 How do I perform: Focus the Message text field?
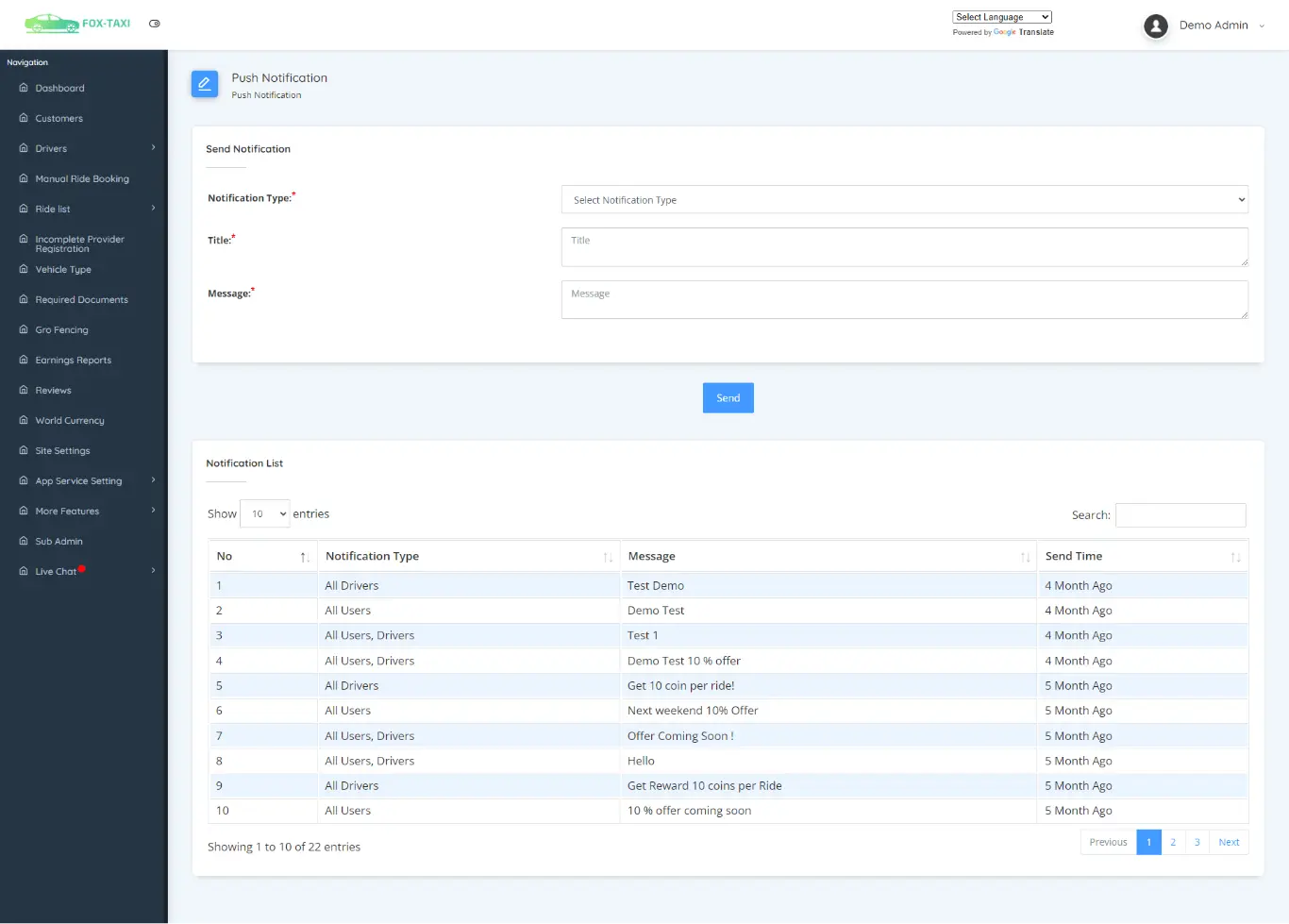905,299
